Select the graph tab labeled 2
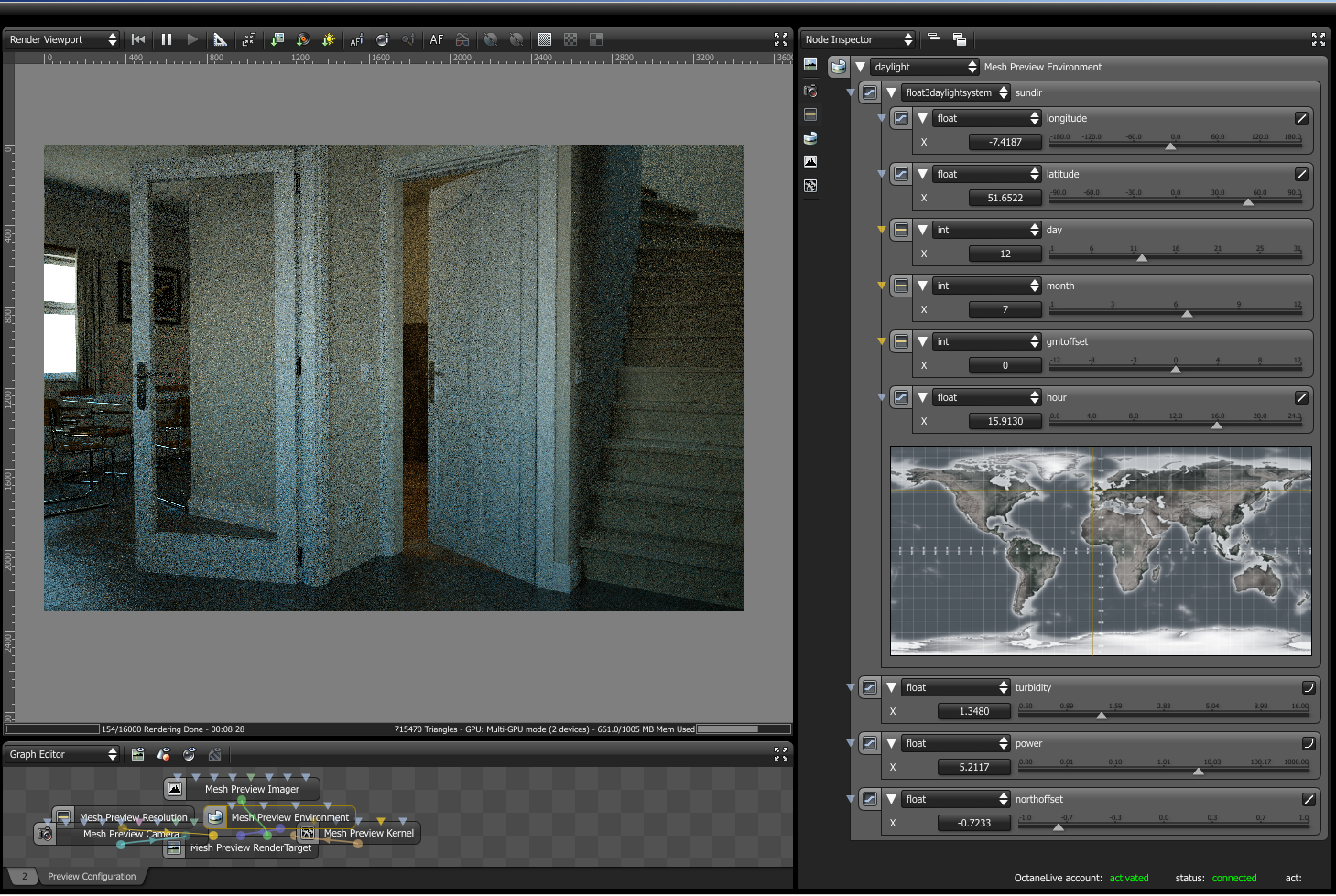The width and height of the screenshot is (1336, 896). (x=25, y=876)
